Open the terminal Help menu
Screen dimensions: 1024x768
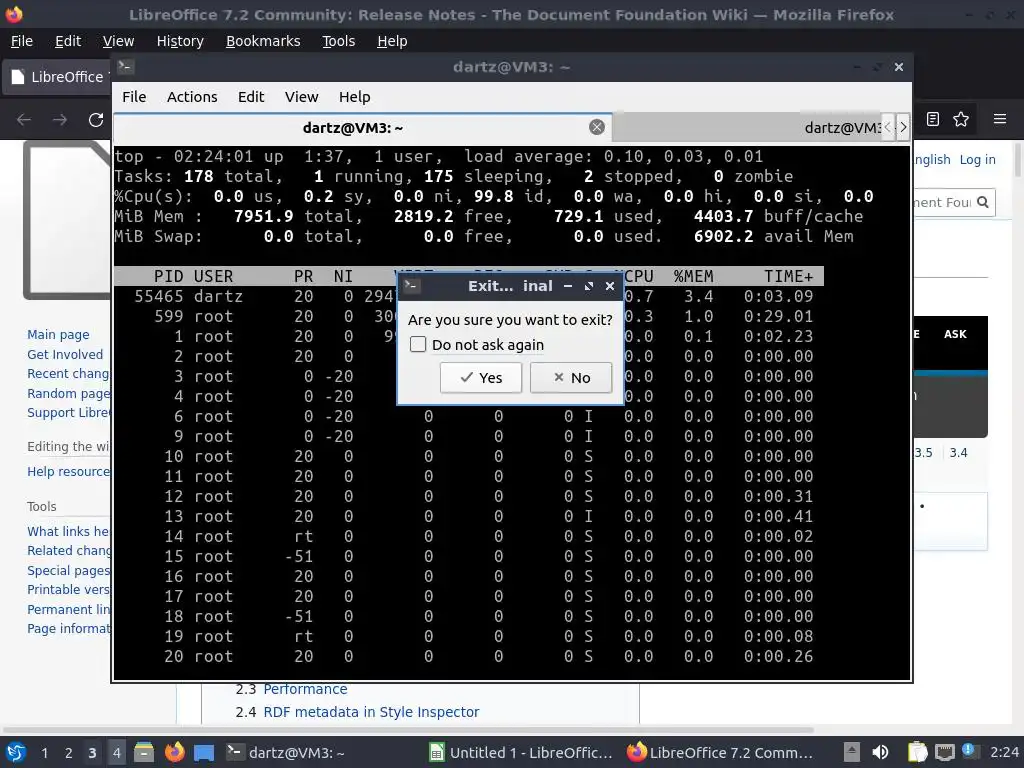tap(355, 97)
